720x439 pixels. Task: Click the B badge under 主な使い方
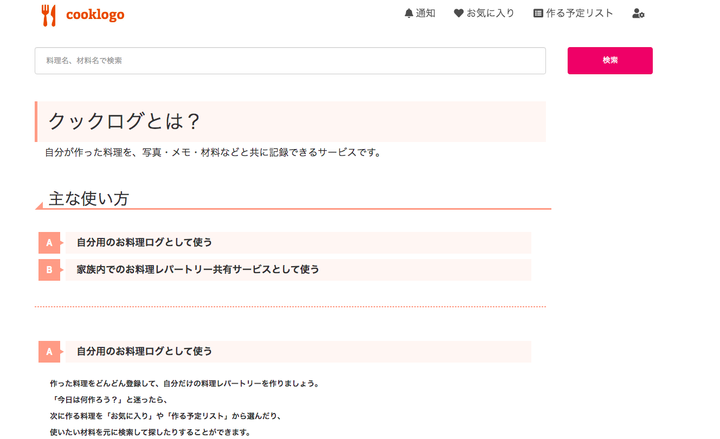49,270
